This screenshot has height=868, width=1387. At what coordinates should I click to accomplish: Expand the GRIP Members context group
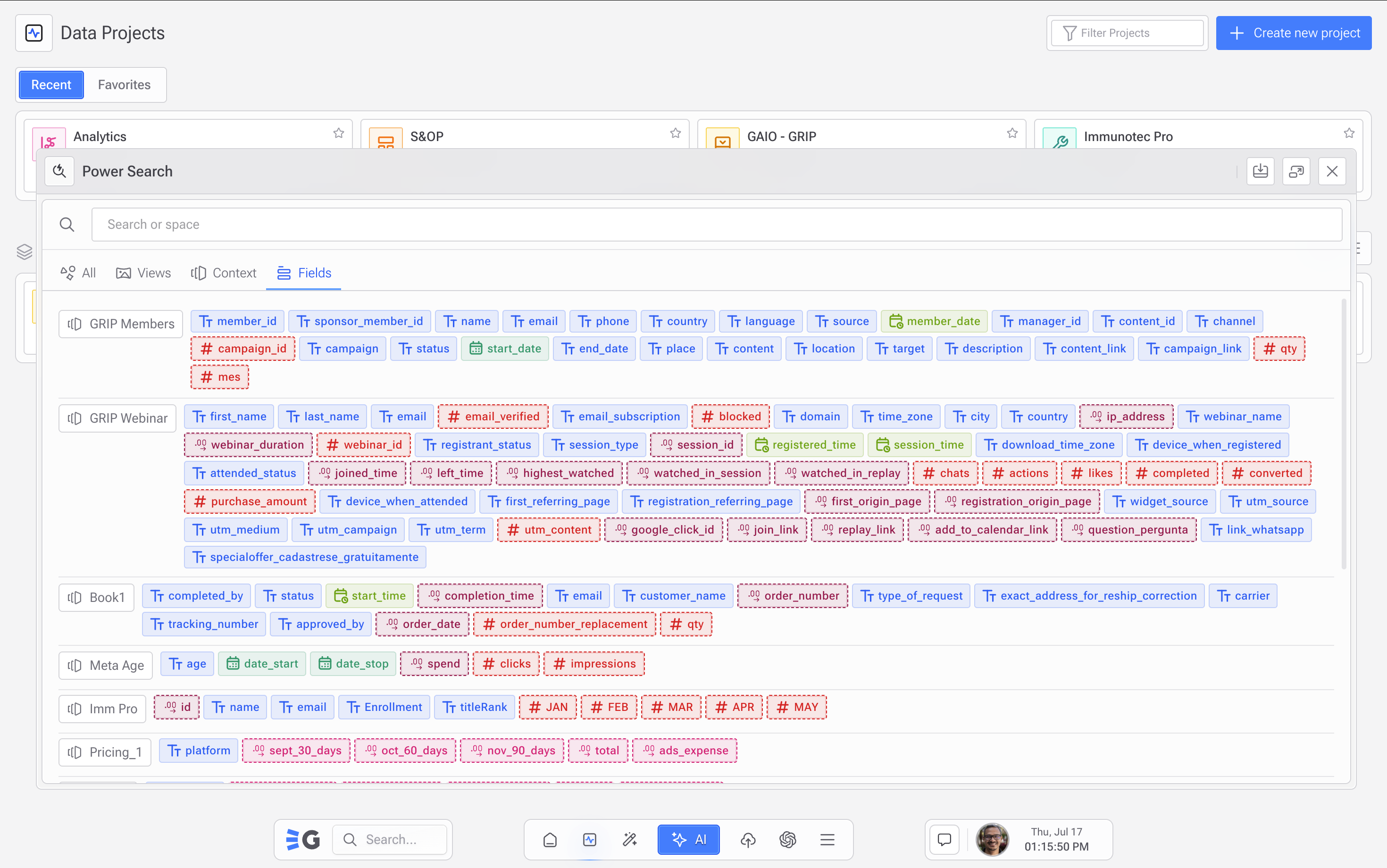click(x=121, y=324)
